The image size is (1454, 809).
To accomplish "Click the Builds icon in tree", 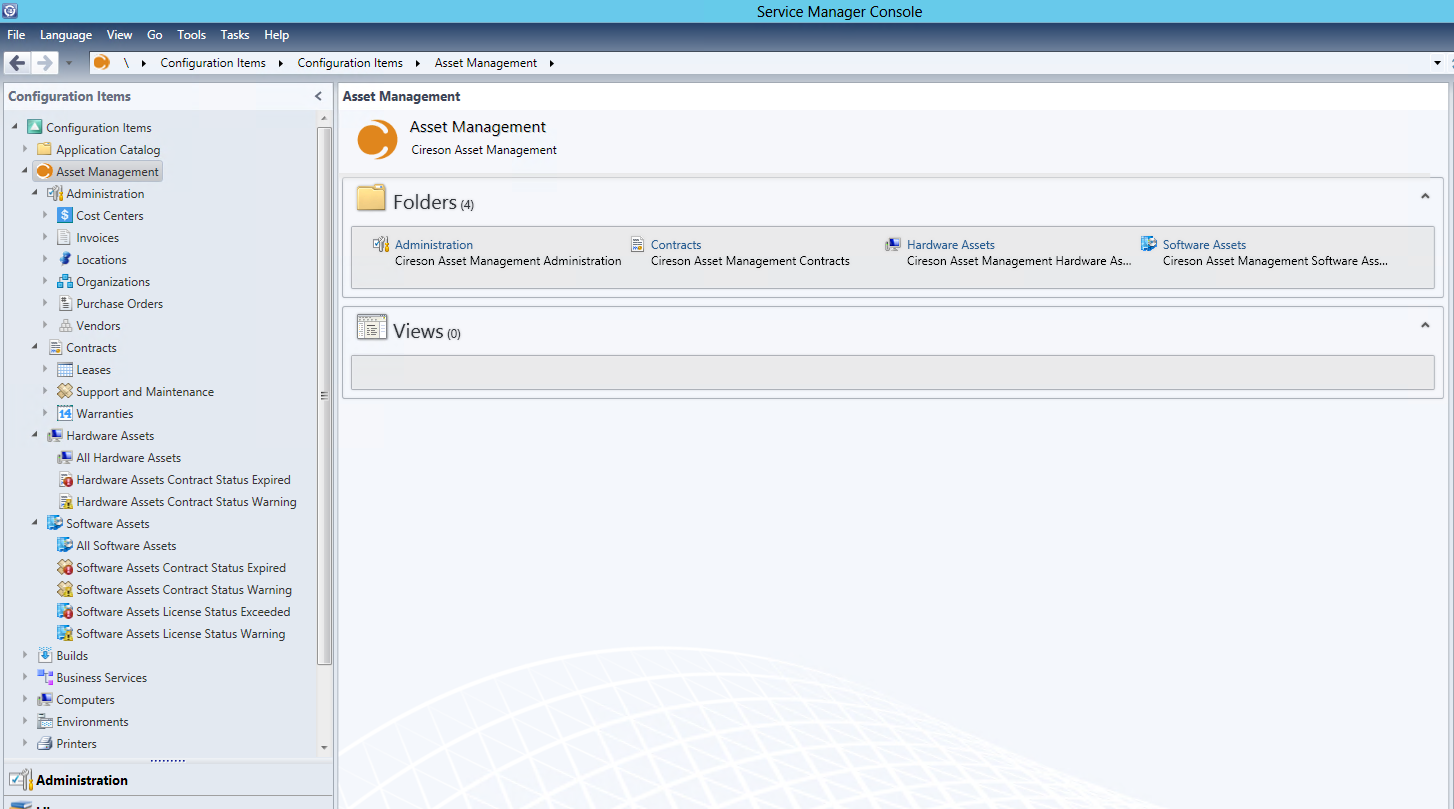I will [x=45, y=655].
